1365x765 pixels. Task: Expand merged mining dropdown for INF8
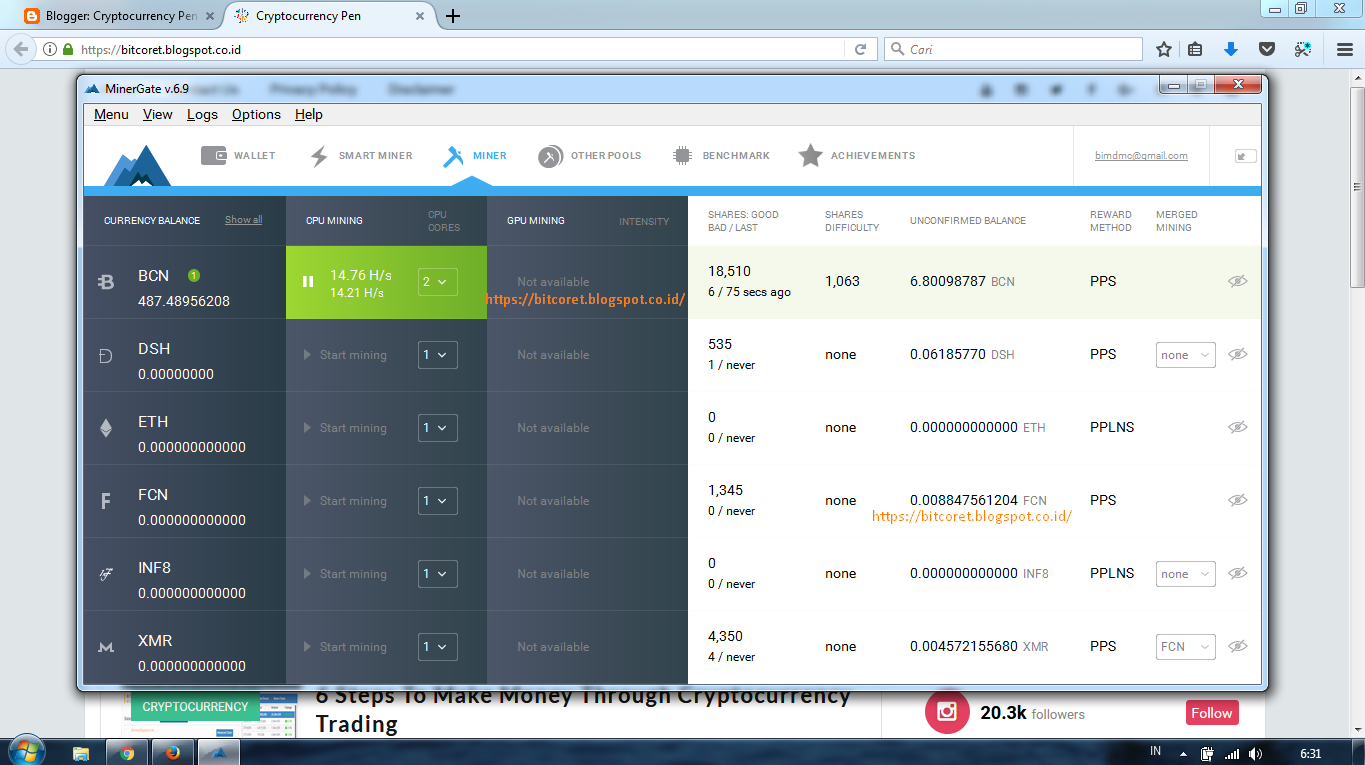1185,573
